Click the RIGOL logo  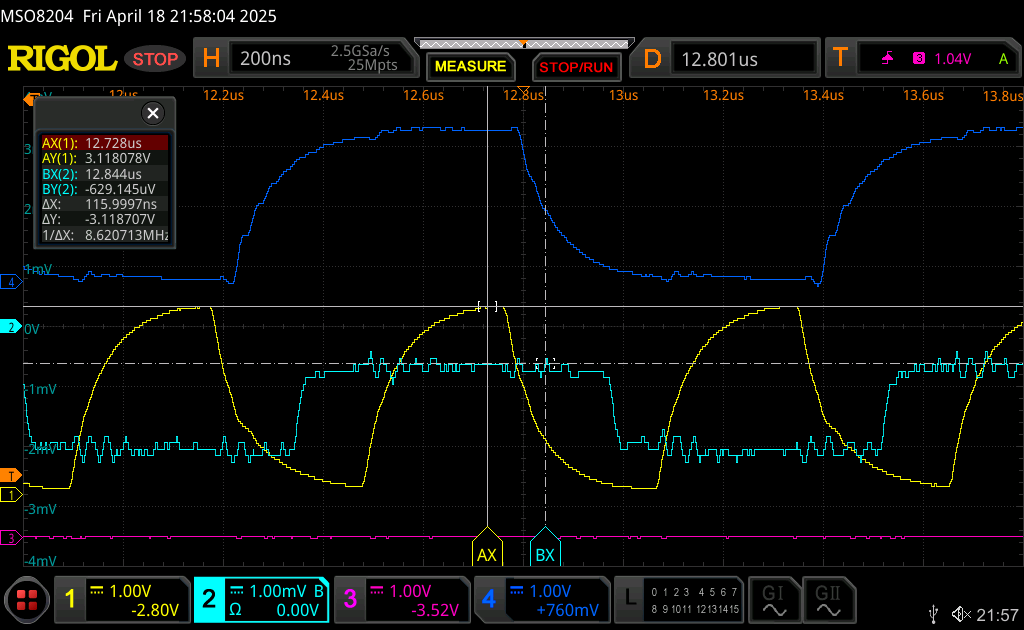pyautogui.click(x=62, y=59)
